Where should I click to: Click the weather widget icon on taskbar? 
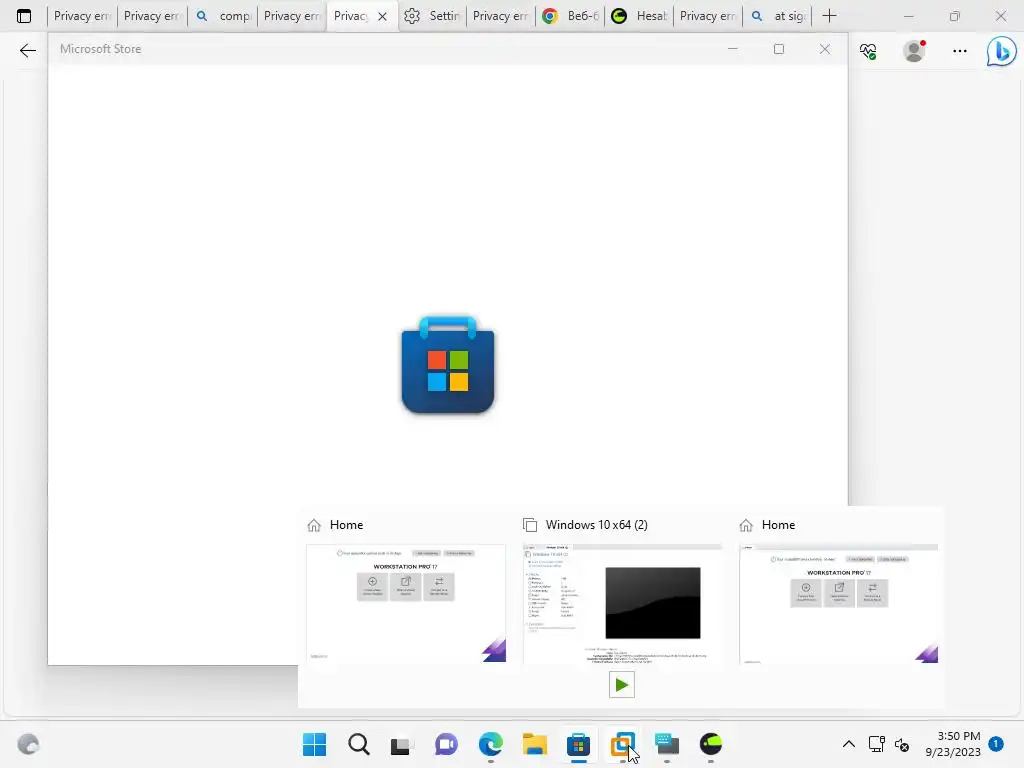tap(28, 744)
